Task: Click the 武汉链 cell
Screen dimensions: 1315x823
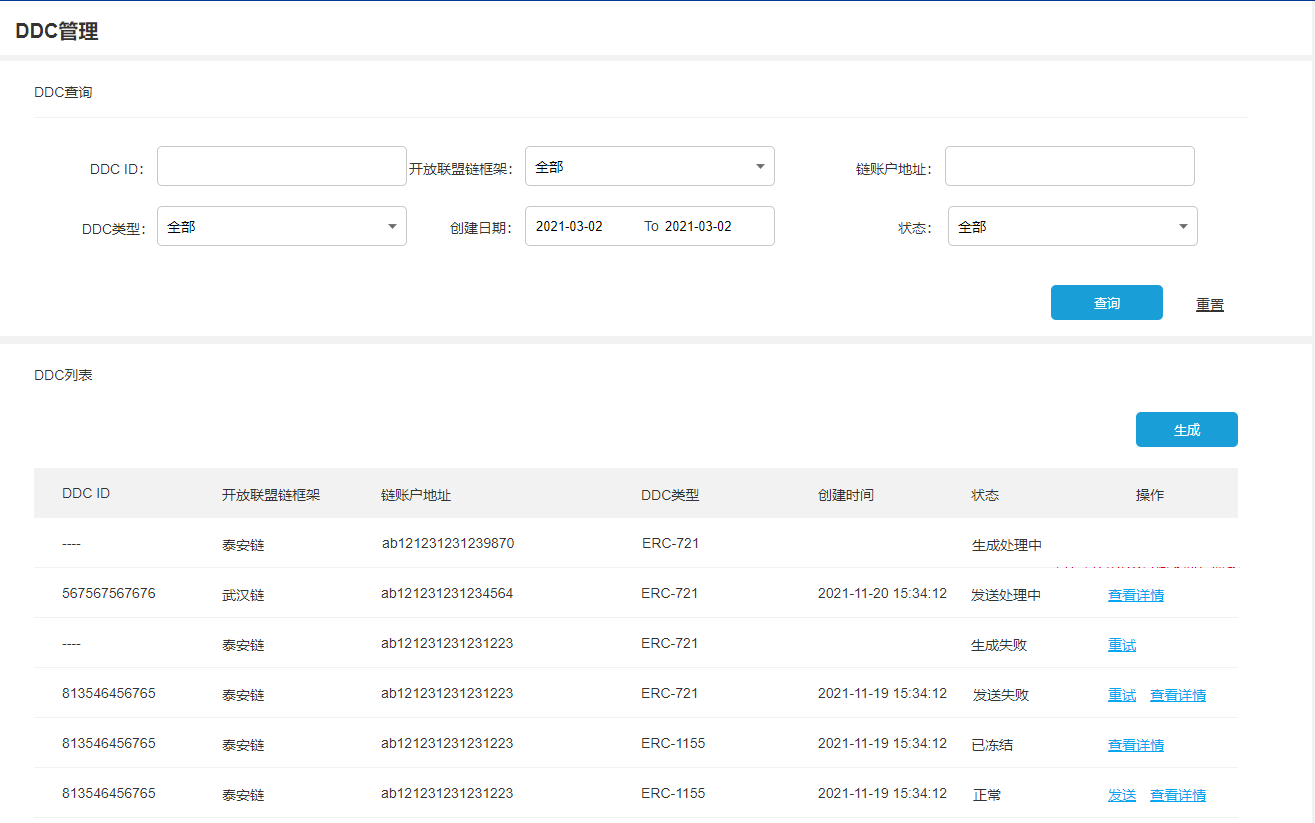Action: (x=243, y=595)
